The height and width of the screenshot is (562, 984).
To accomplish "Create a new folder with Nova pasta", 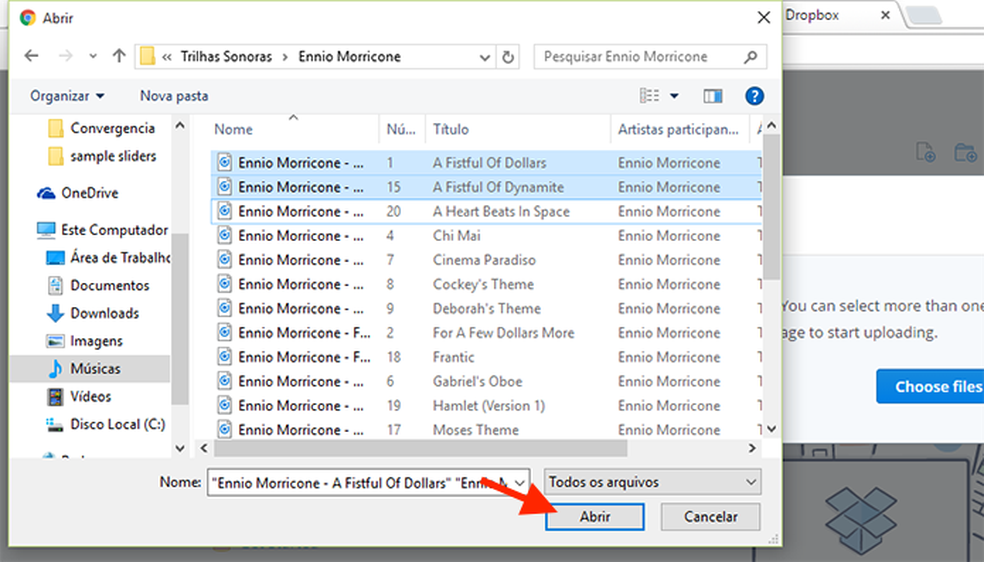I will [174, 96].
